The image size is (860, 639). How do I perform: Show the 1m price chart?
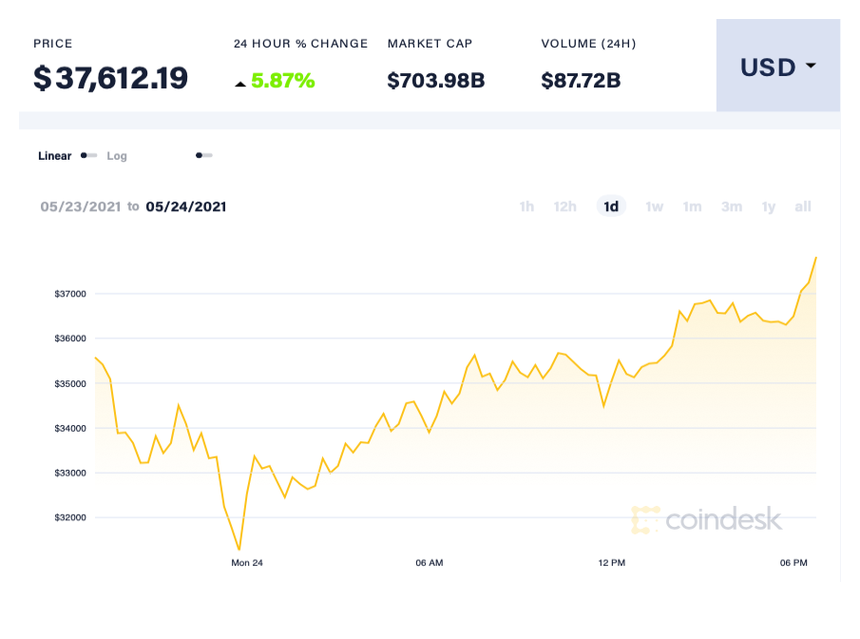tap(692, 207)
